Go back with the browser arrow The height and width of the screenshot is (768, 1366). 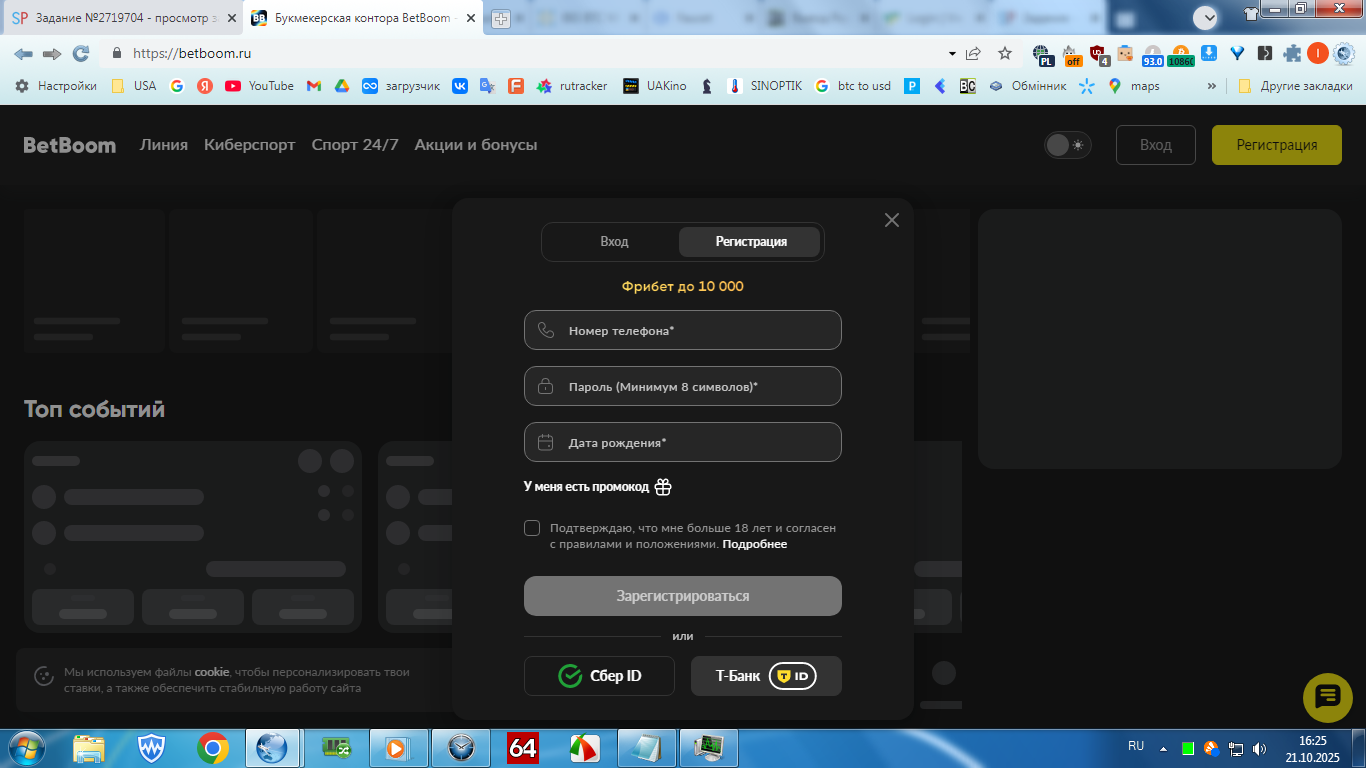23,54
